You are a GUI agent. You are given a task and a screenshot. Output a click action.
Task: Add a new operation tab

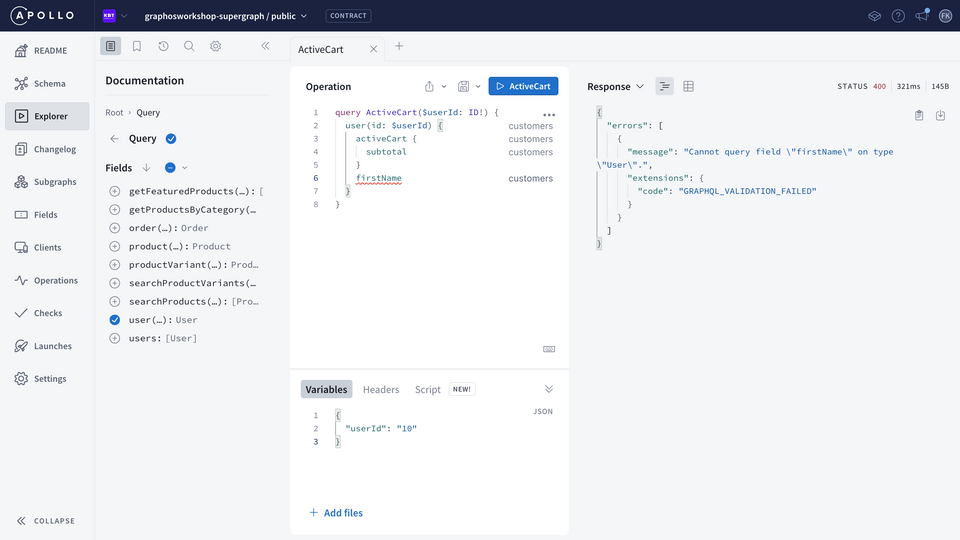(x=399, y=46)
